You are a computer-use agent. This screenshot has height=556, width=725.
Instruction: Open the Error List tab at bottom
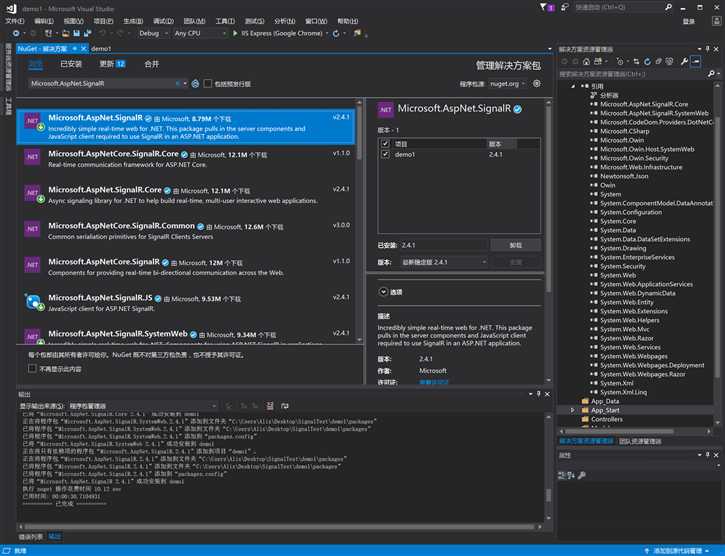click(31, 537)
